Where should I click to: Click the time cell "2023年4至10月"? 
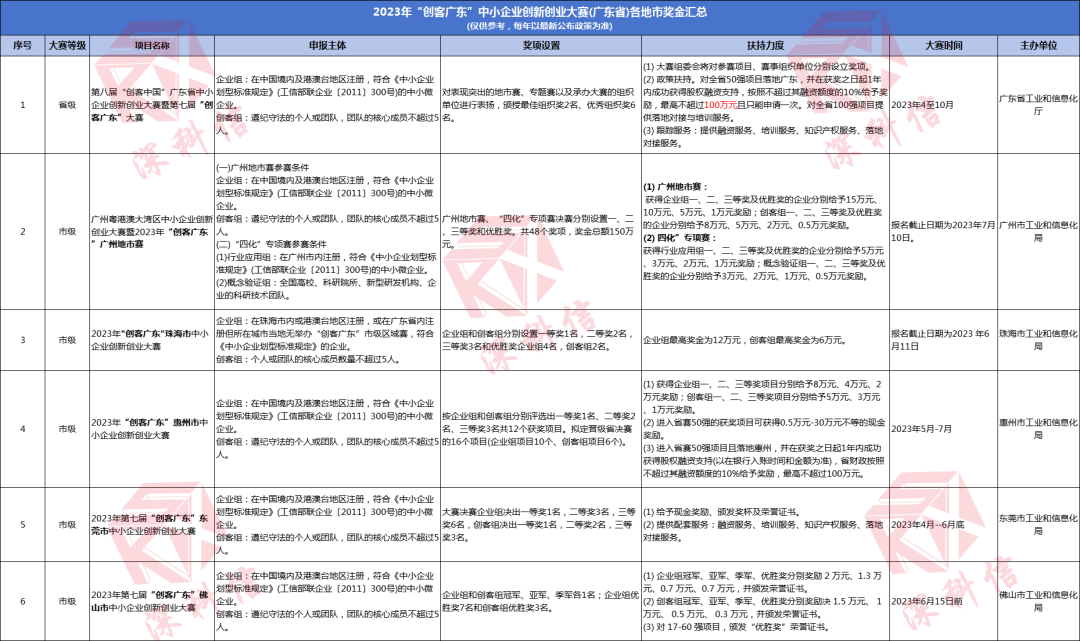point(943,105)
